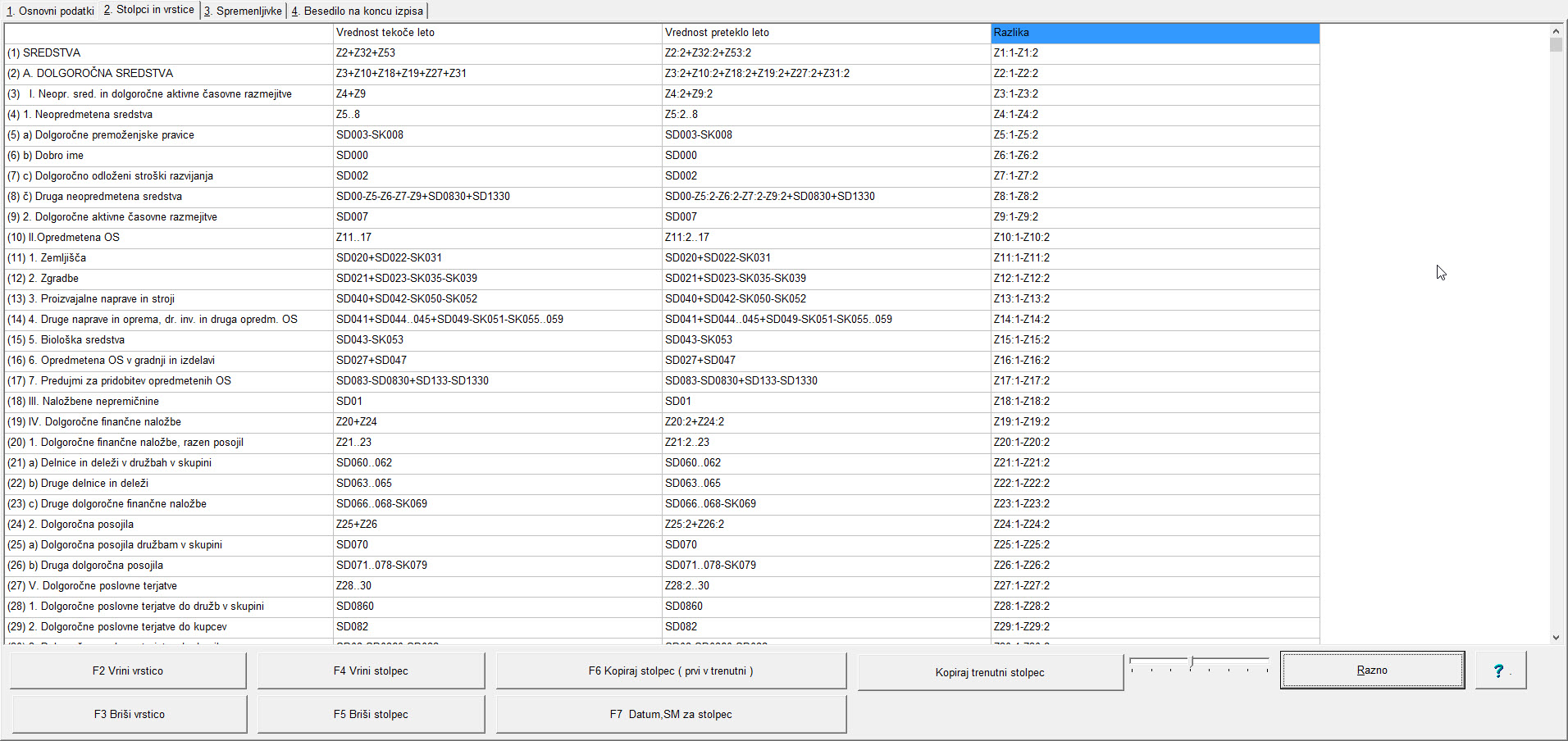Viewport: 1568px width, 741px height.
Task: Select row (29) Dolgoročne poslovne terjatve do kupcev
Action: [169, 627]
